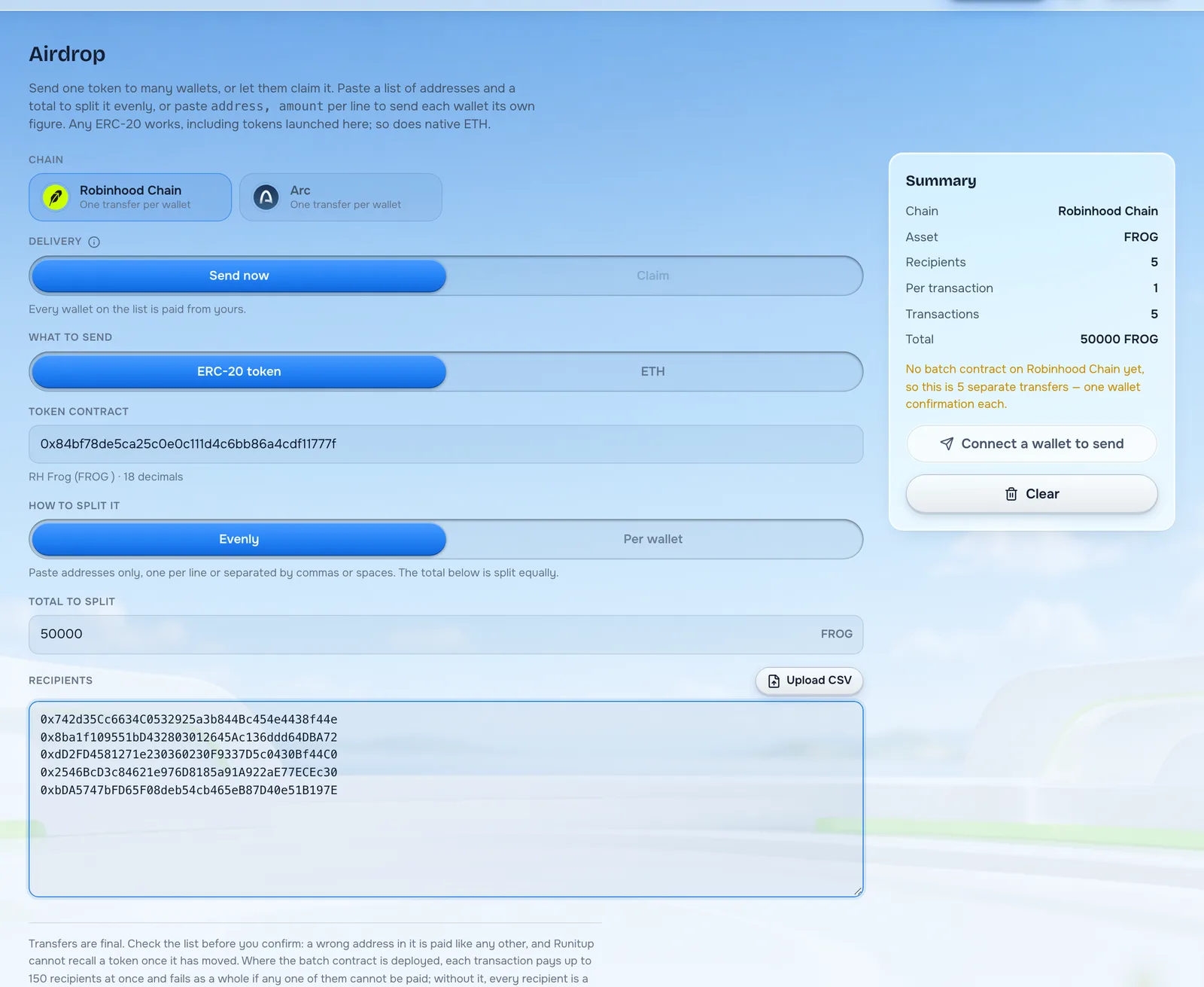The height and width of the screenshot is (987, 1204).
Task: Select the address 0x2546BcD3c84621e976D8185a91A922aE77ECEc30
Action: (189, 772)
